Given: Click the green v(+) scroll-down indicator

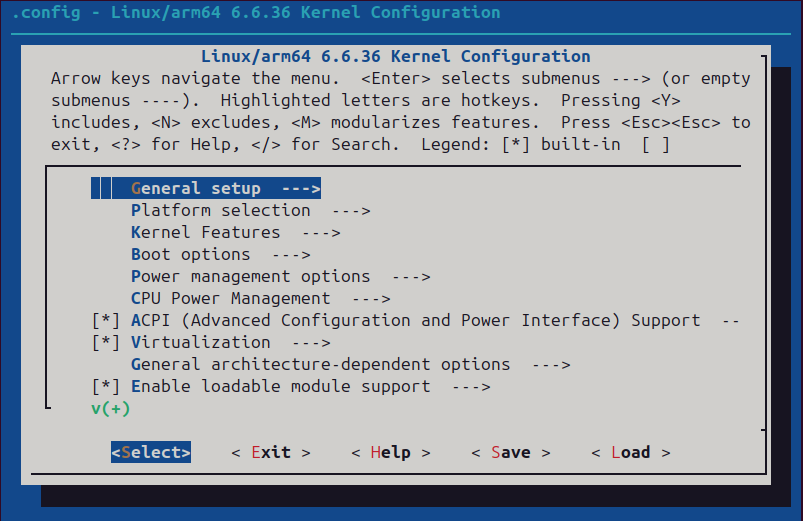Looking at the screenshot, I should [x=110, y=408].
